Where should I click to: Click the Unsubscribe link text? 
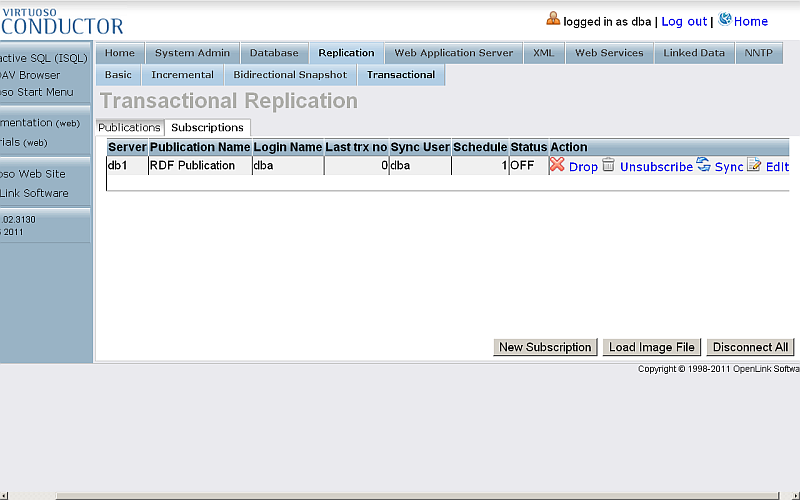(x=656, y=167)
